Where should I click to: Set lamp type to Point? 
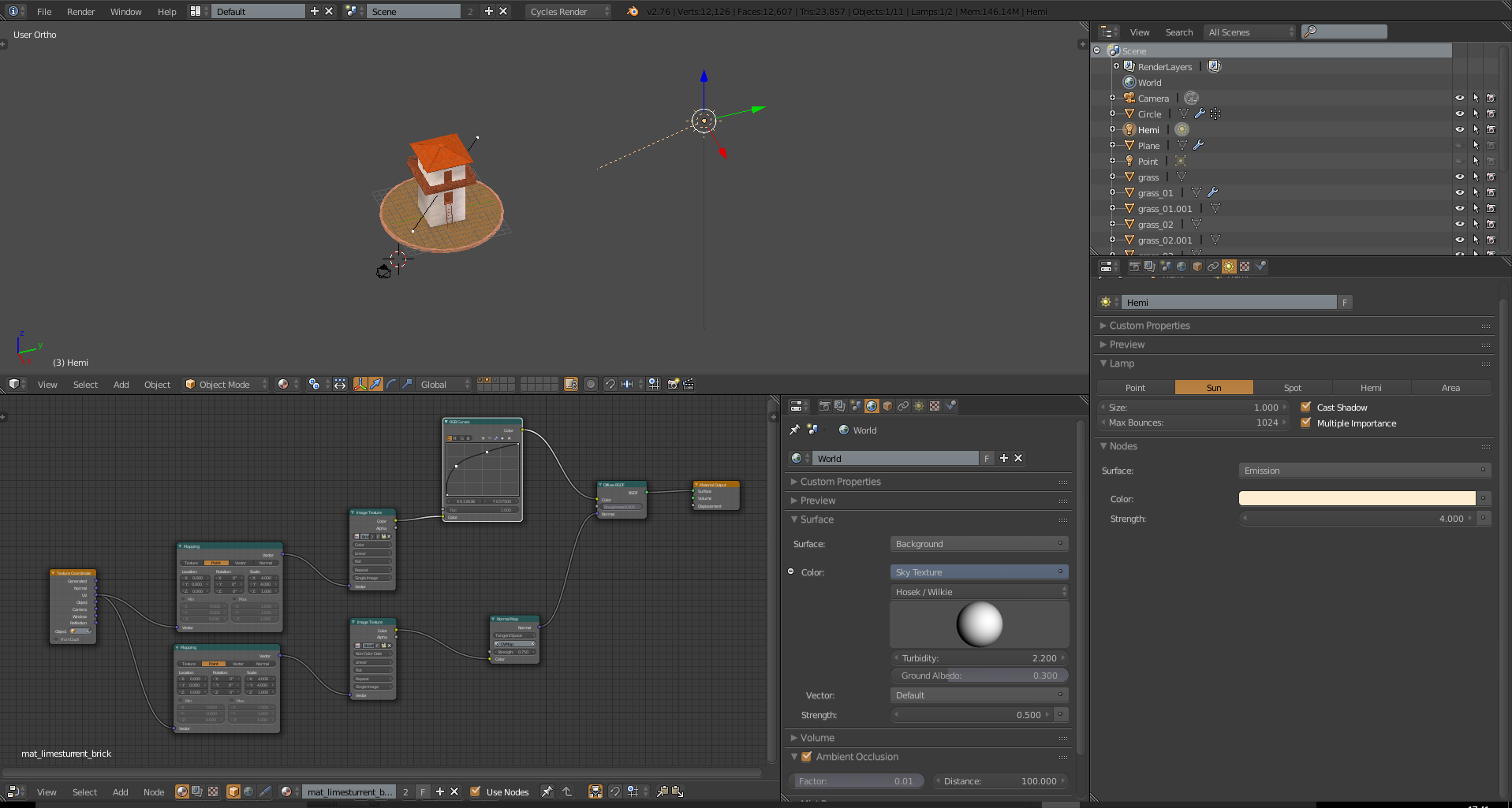point(1135,387)
